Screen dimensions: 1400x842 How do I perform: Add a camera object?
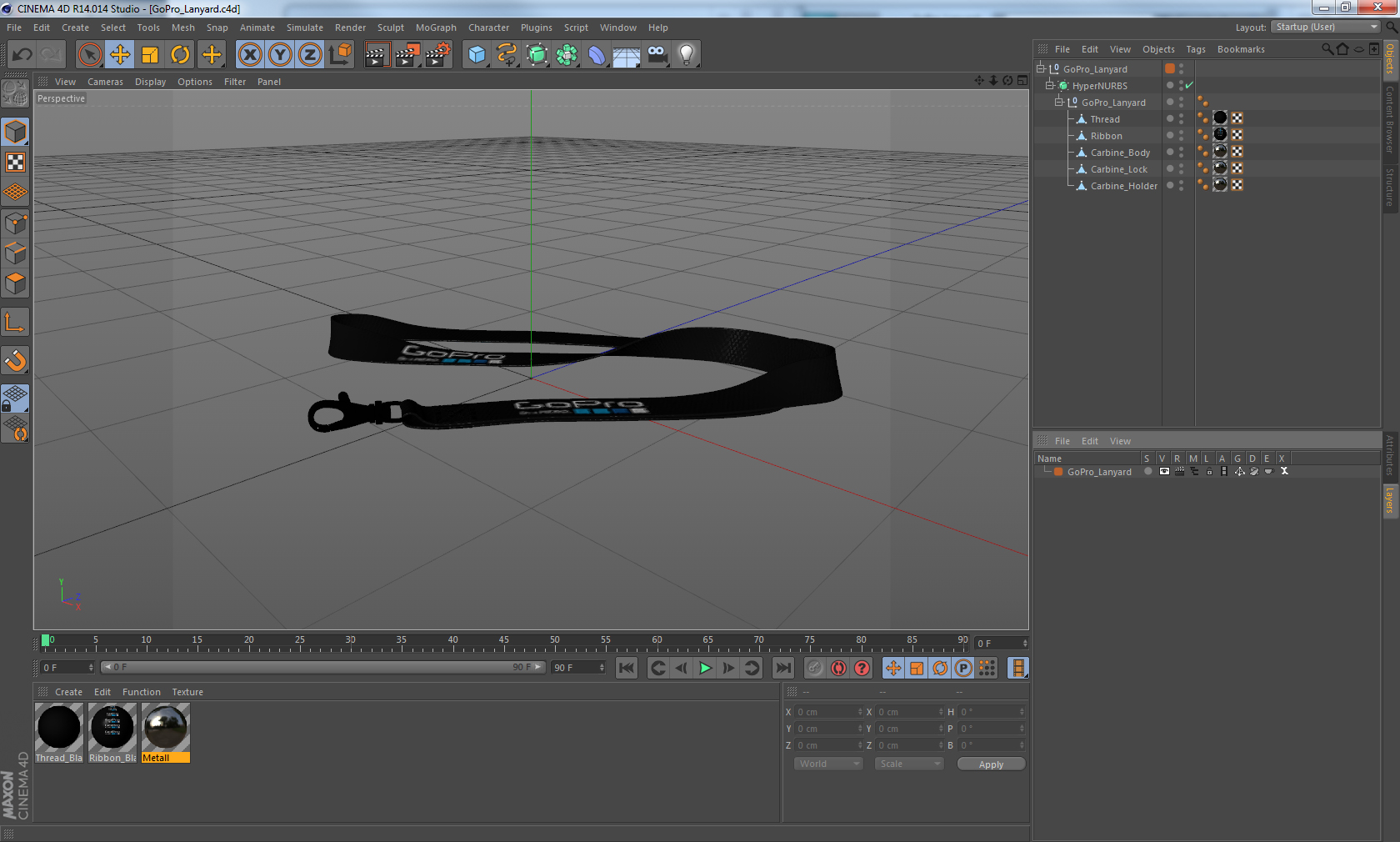[x=657, y=55]
